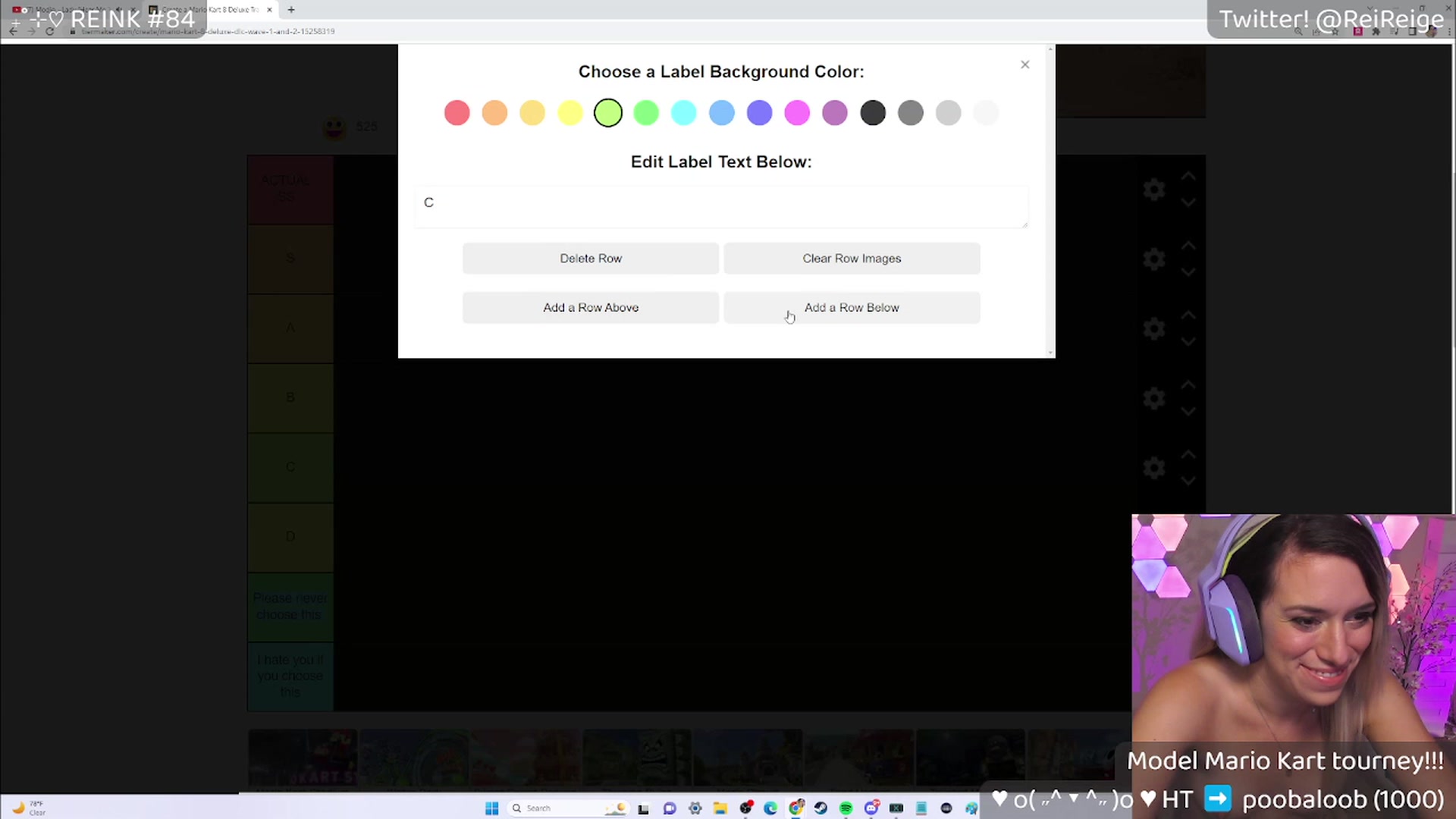Click the taskbar Search box
This screenshot has height=819, width=1456.
(567, 808)
